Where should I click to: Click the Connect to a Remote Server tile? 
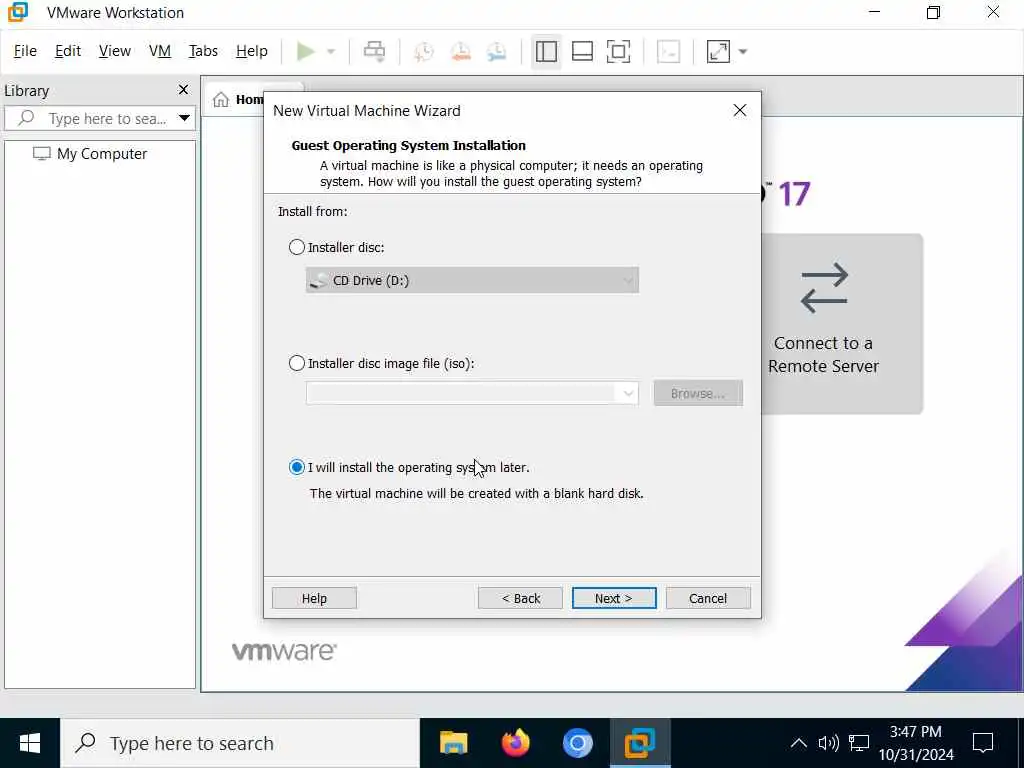point(842,323)
